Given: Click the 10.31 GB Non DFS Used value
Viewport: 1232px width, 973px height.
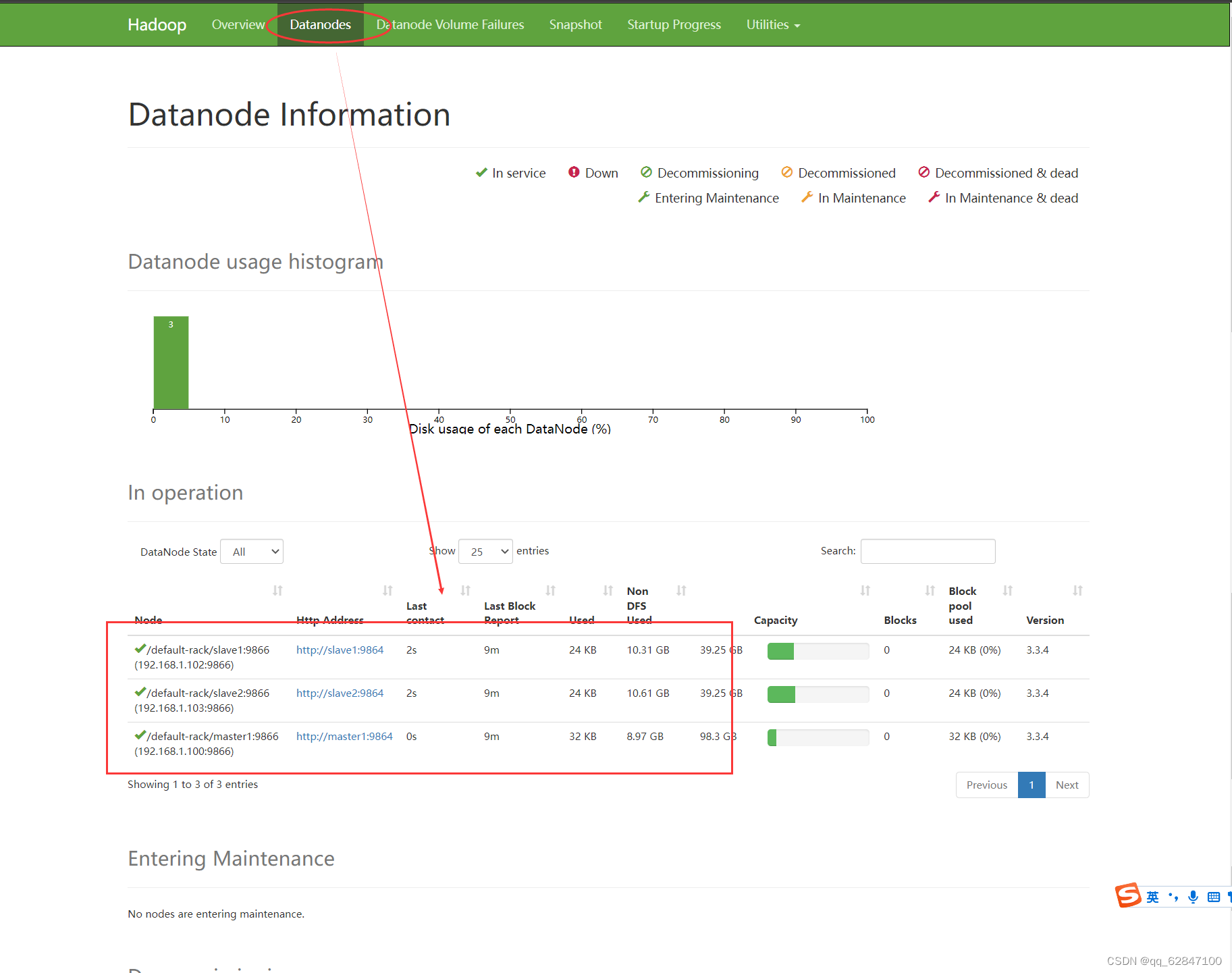Looking at the screenshot, I should coord(648,650).
